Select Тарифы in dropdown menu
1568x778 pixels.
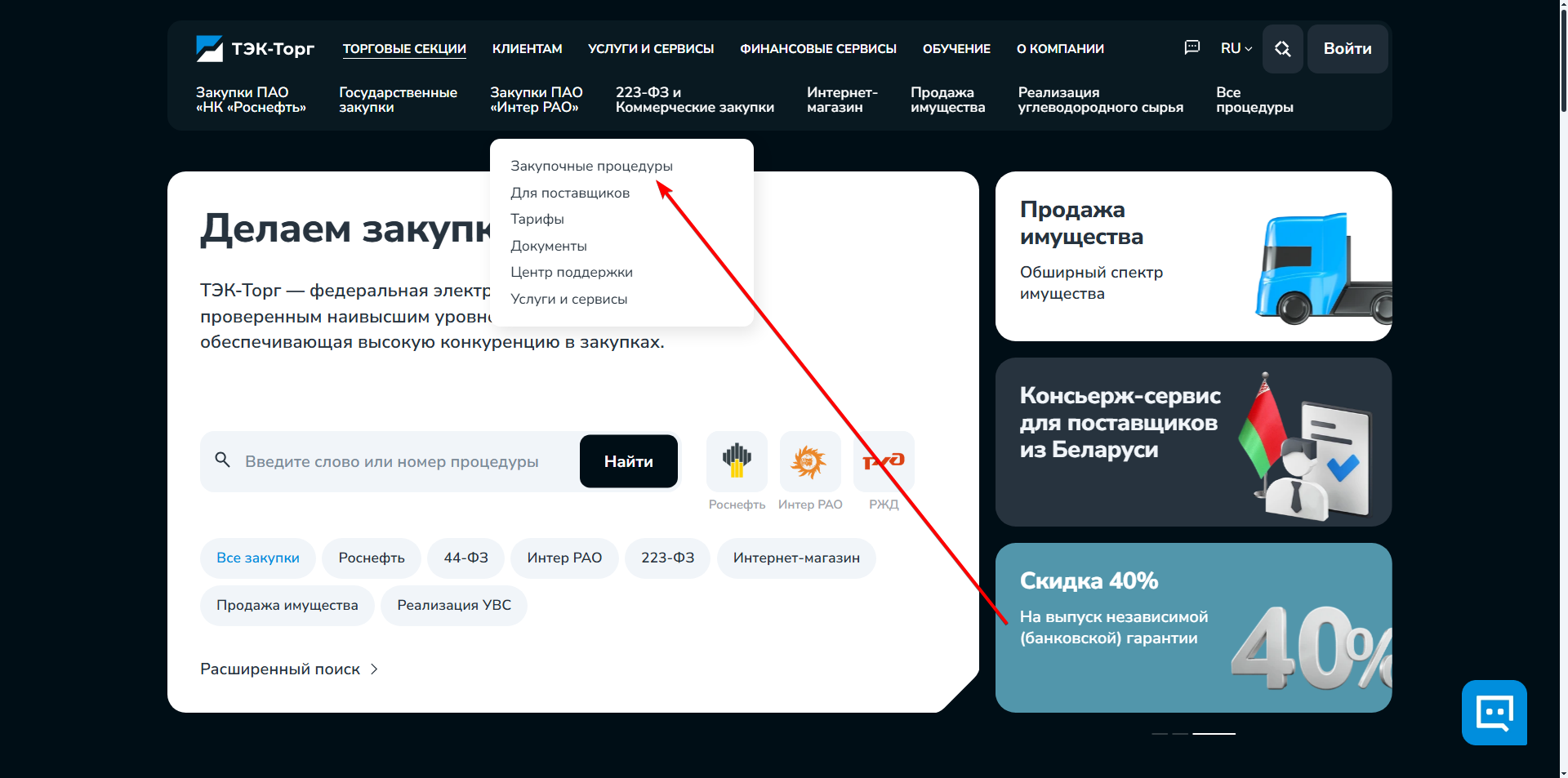[x=537, y=219]
